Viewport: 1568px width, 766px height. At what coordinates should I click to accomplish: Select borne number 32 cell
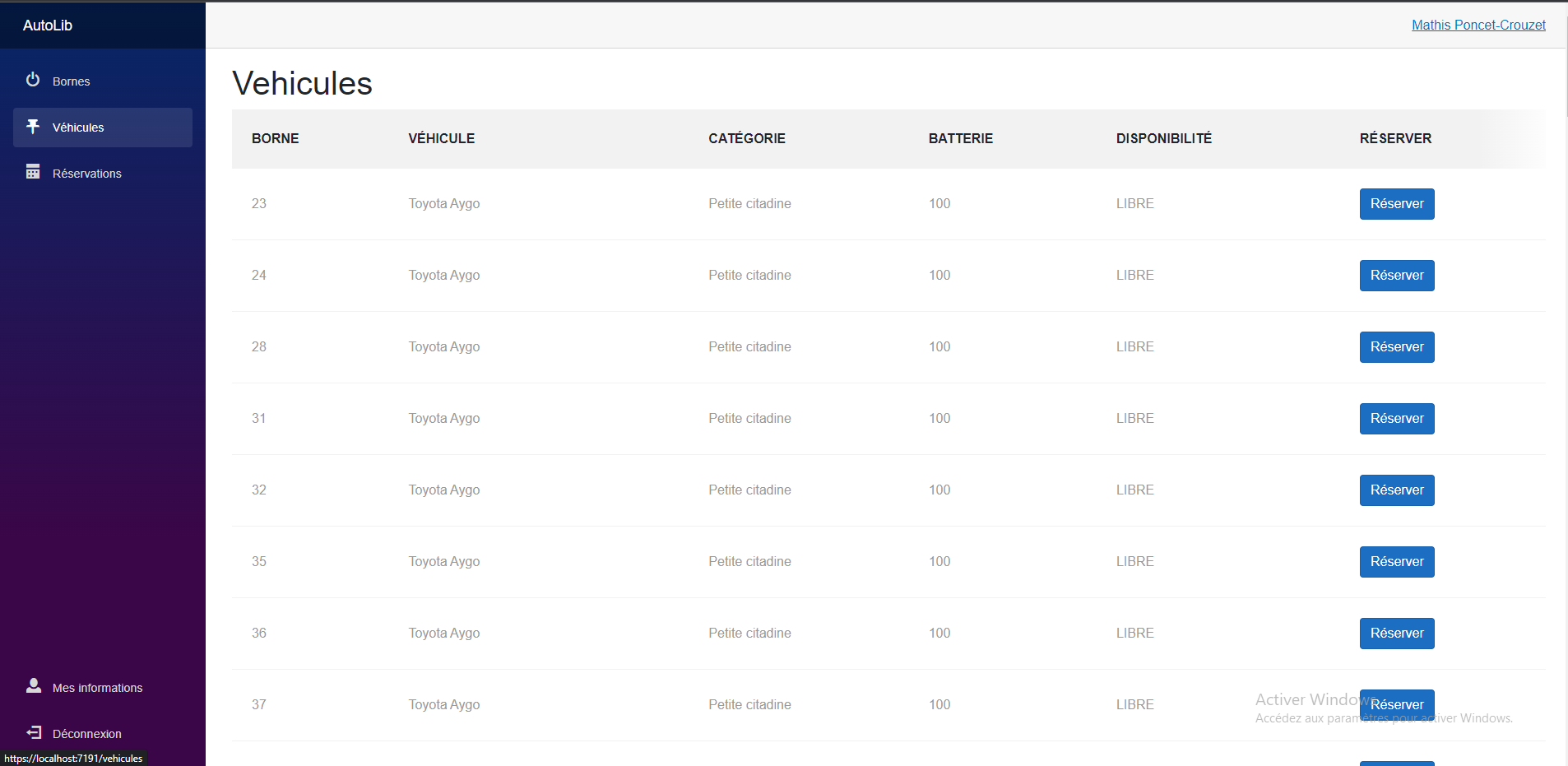click(x=259, y=490)
